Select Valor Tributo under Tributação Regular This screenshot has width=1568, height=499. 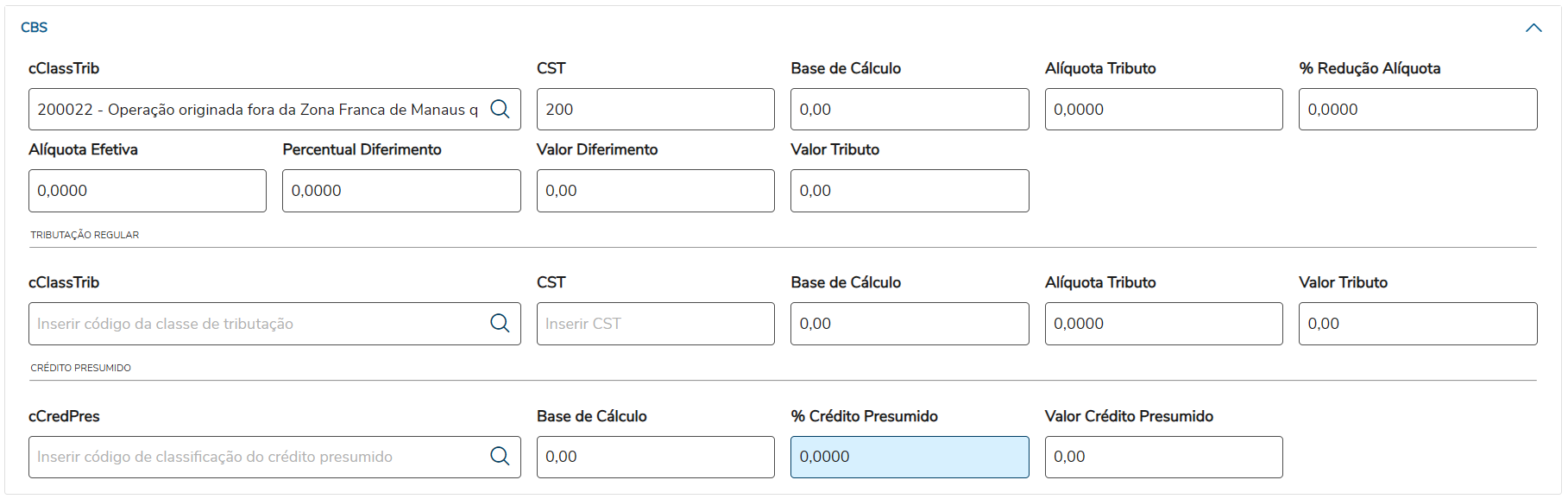(x=1417, y=324)
